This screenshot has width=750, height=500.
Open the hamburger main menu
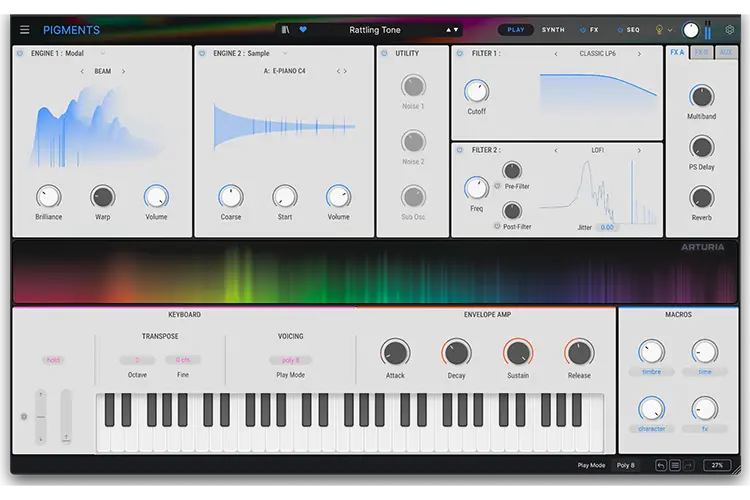click(x=24, y=30)
